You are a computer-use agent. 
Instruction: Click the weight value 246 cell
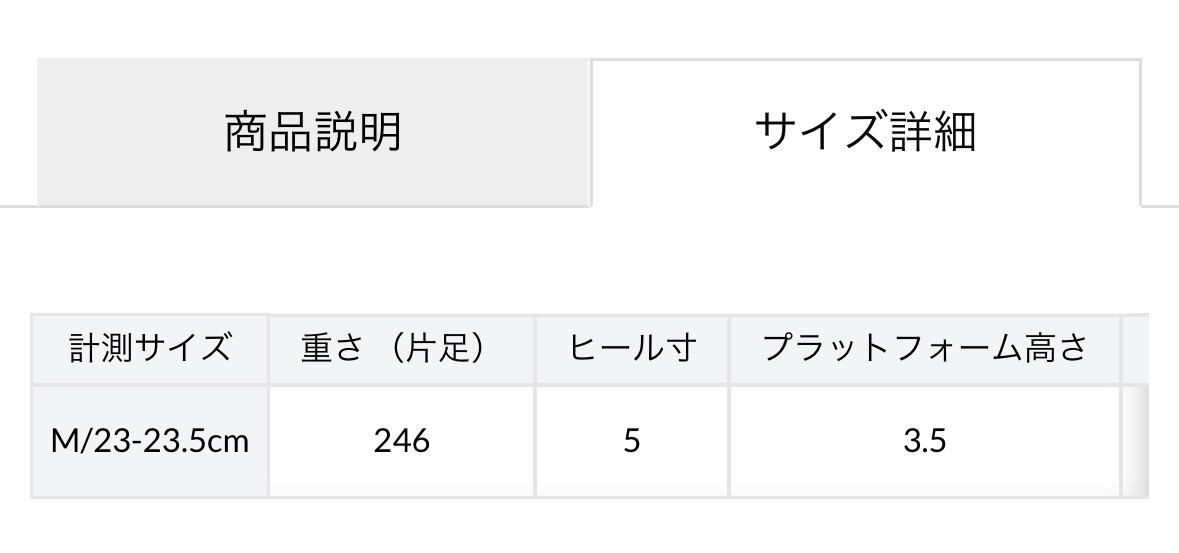point(401,440)
